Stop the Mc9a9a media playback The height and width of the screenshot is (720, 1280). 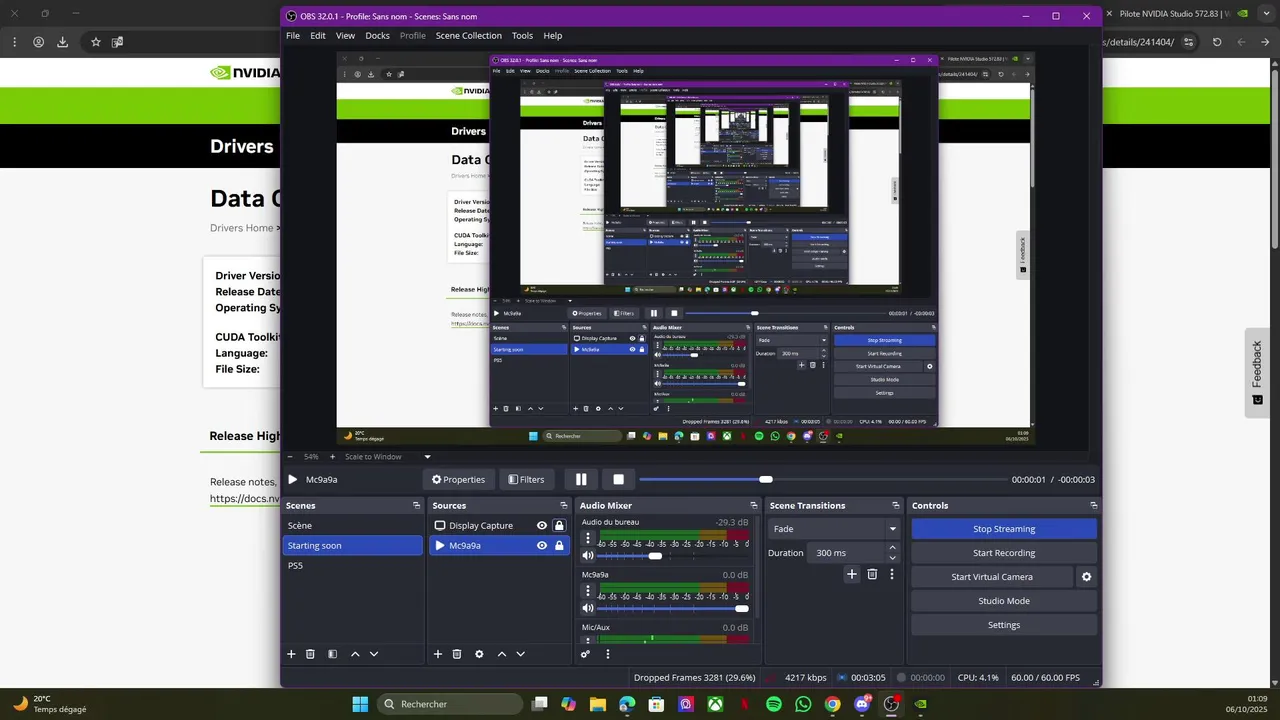pyautogui.click(x=618, y=480)
